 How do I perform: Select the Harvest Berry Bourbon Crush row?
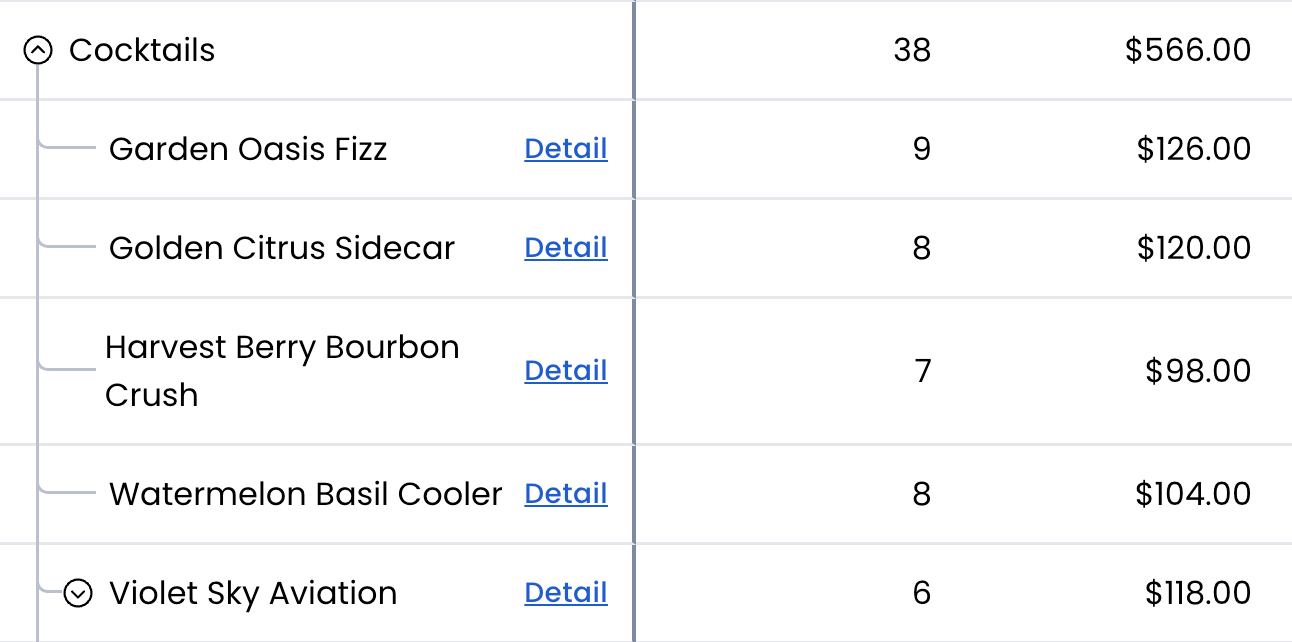(x=282, y=370)
